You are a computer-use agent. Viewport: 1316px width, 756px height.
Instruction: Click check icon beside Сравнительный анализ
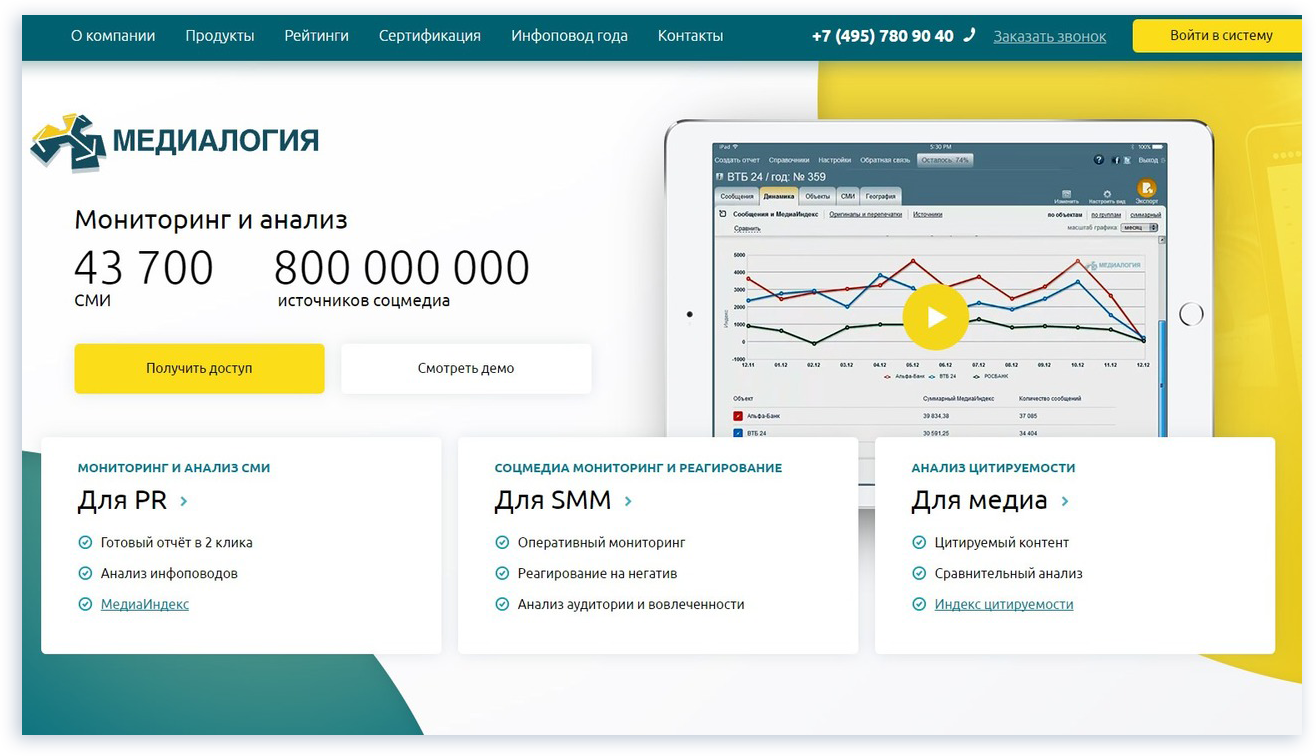click(919, 573)
